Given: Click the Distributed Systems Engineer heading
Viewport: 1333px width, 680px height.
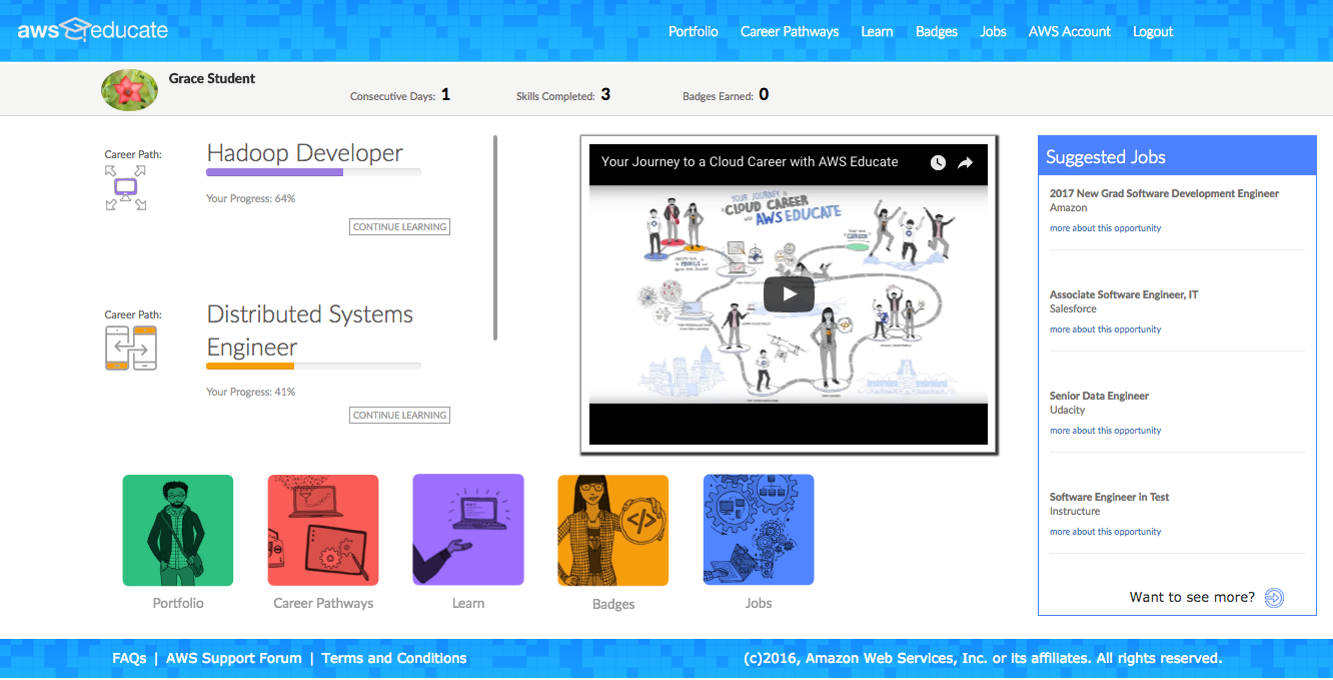Looking at the screenshot, I should coord(309,331).
